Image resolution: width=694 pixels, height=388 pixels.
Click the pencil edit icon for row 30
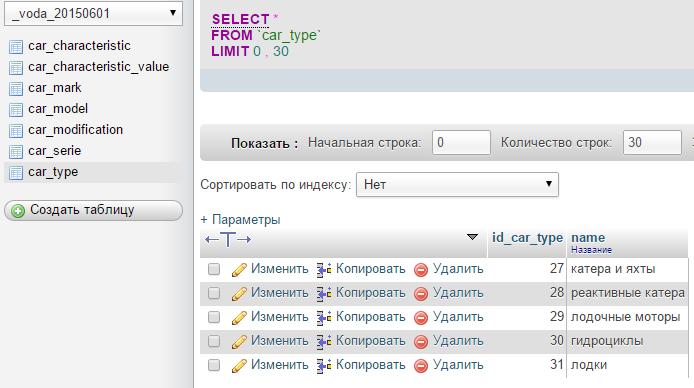click(x=239, y=341)
